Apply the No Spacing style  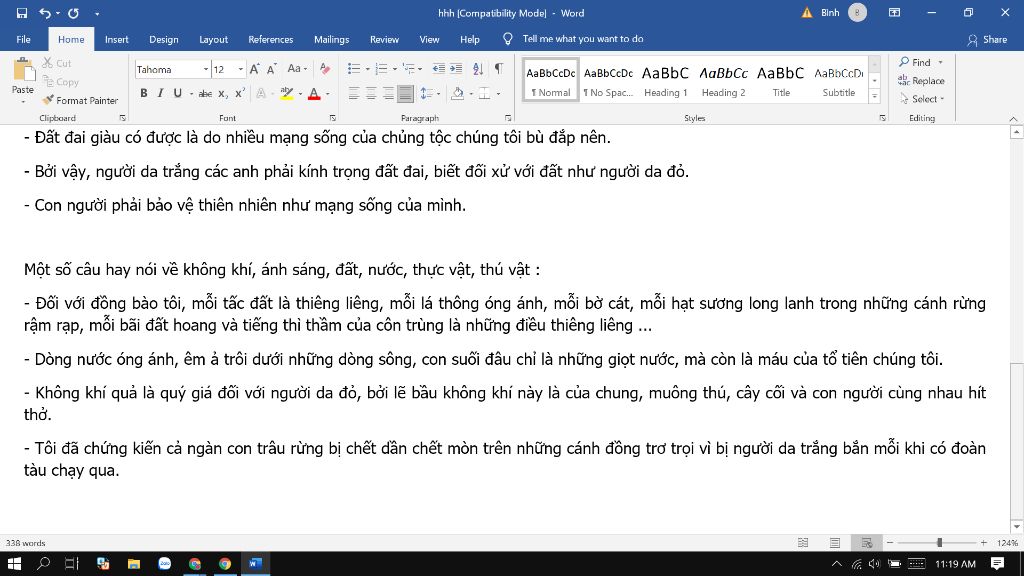tap(608, 80)
